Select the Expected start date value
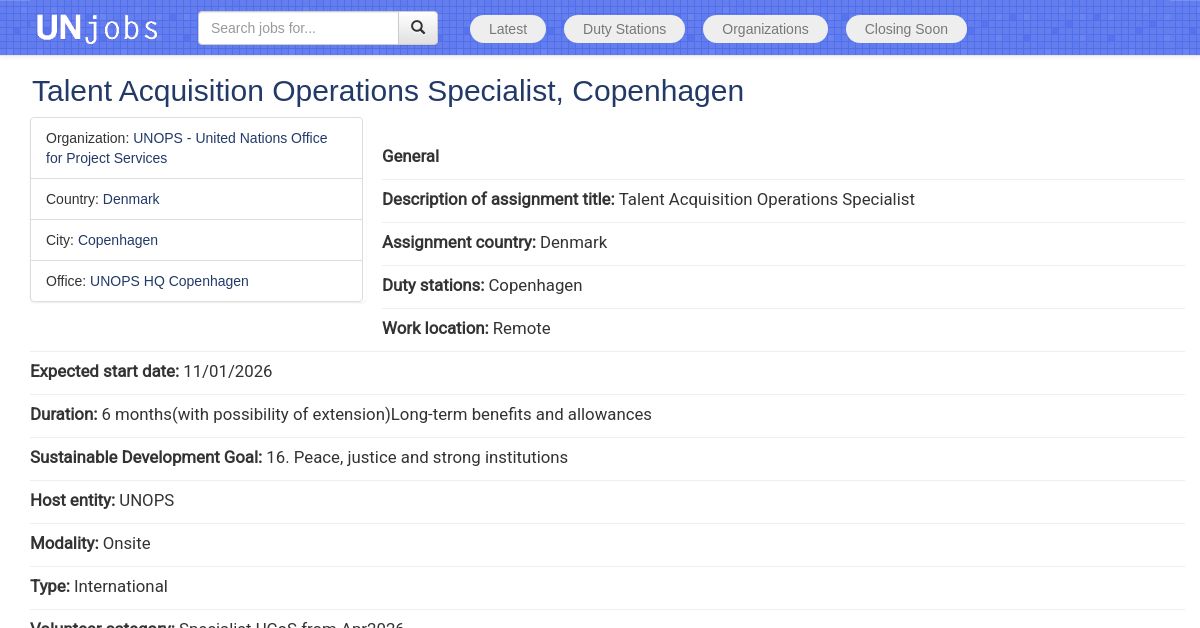This screenshot has height=628, width=1200. pos(228,371)
